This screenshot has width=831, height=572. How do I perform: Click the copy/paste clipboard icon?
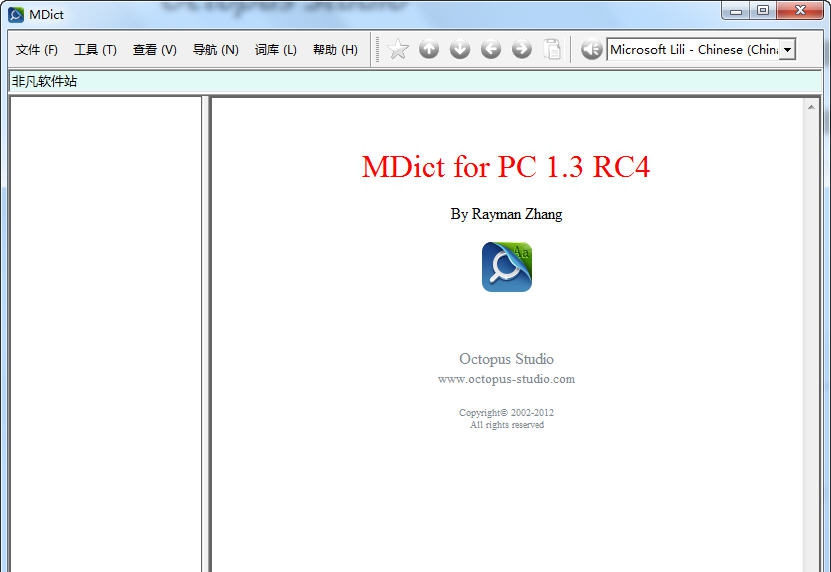pyautogui.click(x=552, y=49)
